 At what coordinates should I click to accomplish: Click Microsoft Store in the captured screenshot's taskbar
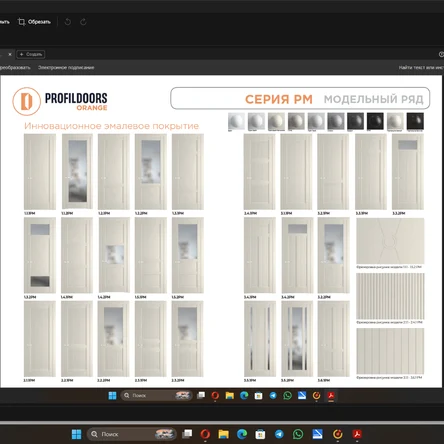(x=258, y=396)
